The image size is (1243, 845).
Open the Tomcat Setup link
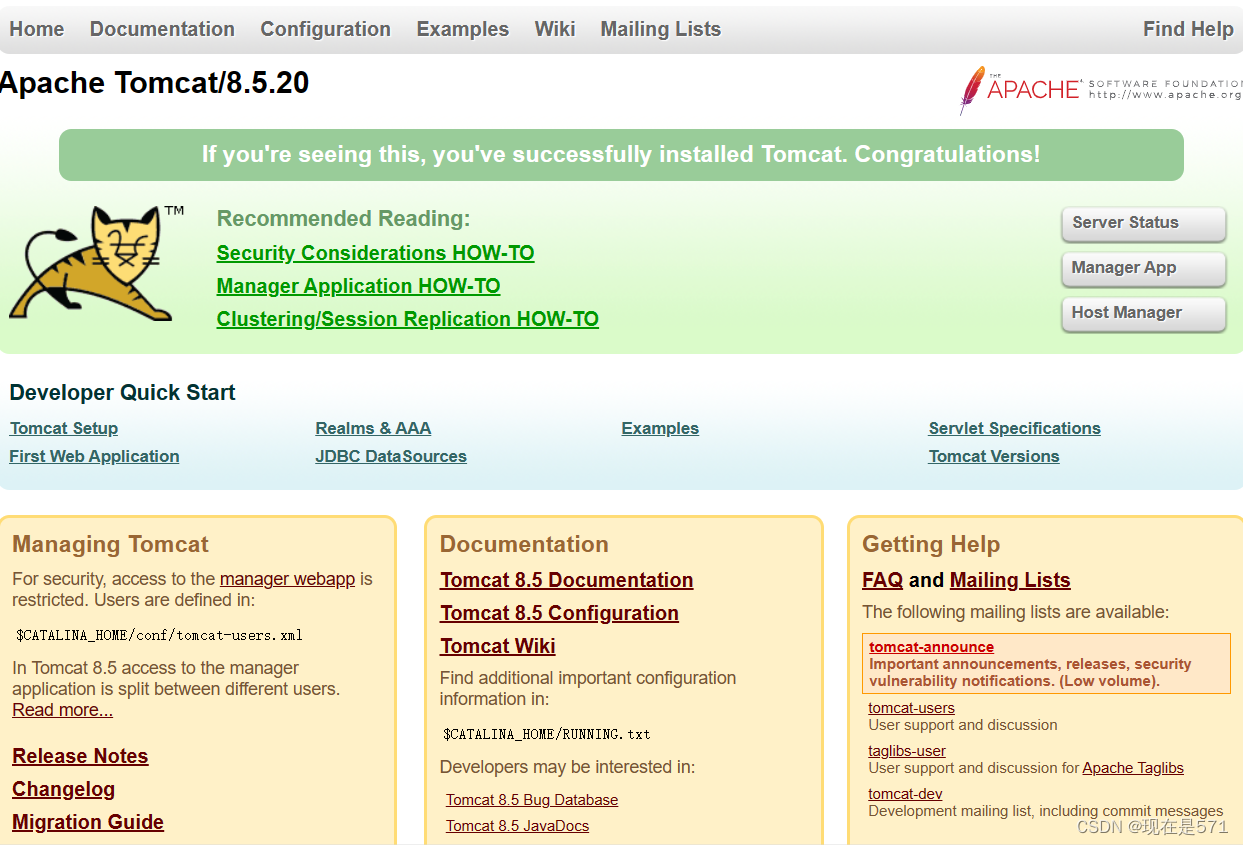pos(64,428)
